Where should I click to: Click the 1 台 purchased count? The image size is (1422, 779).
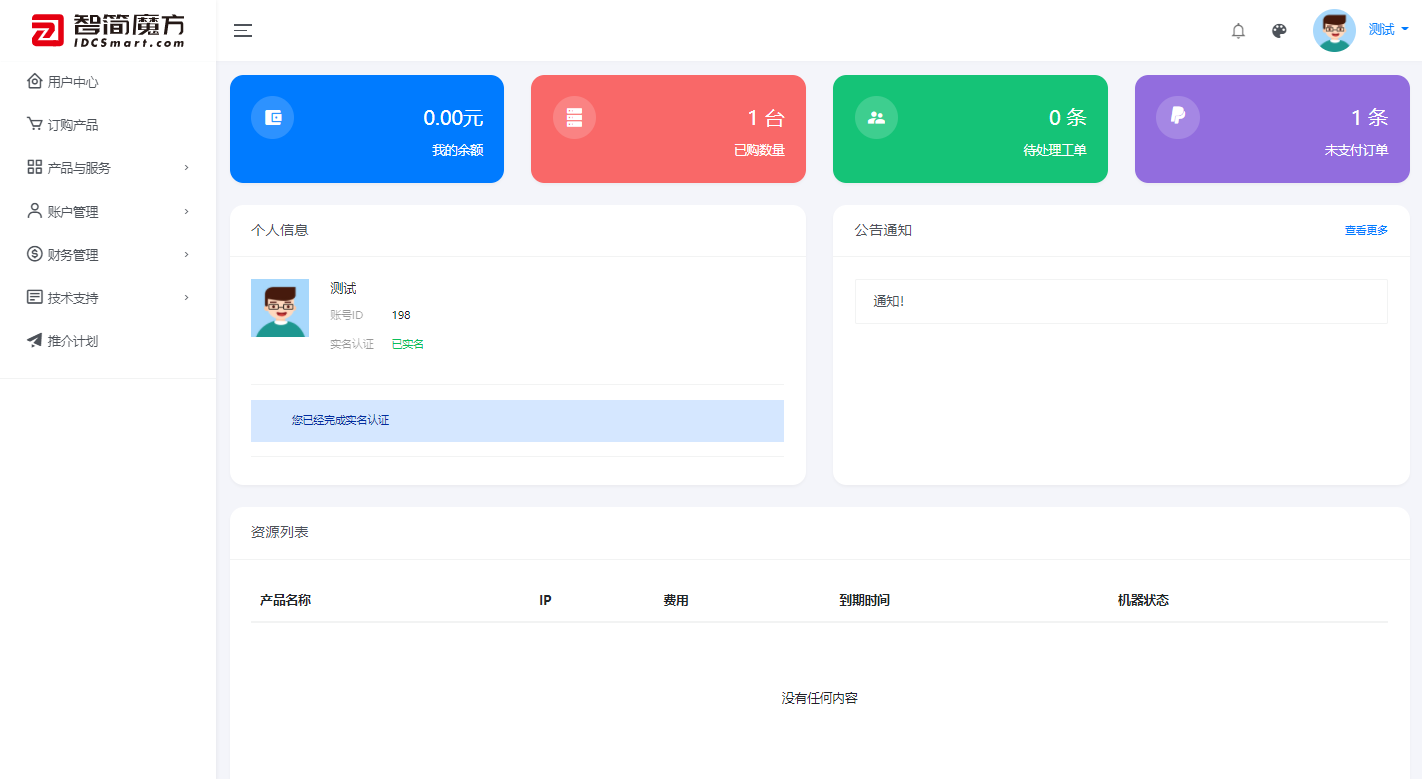[766, 118]
